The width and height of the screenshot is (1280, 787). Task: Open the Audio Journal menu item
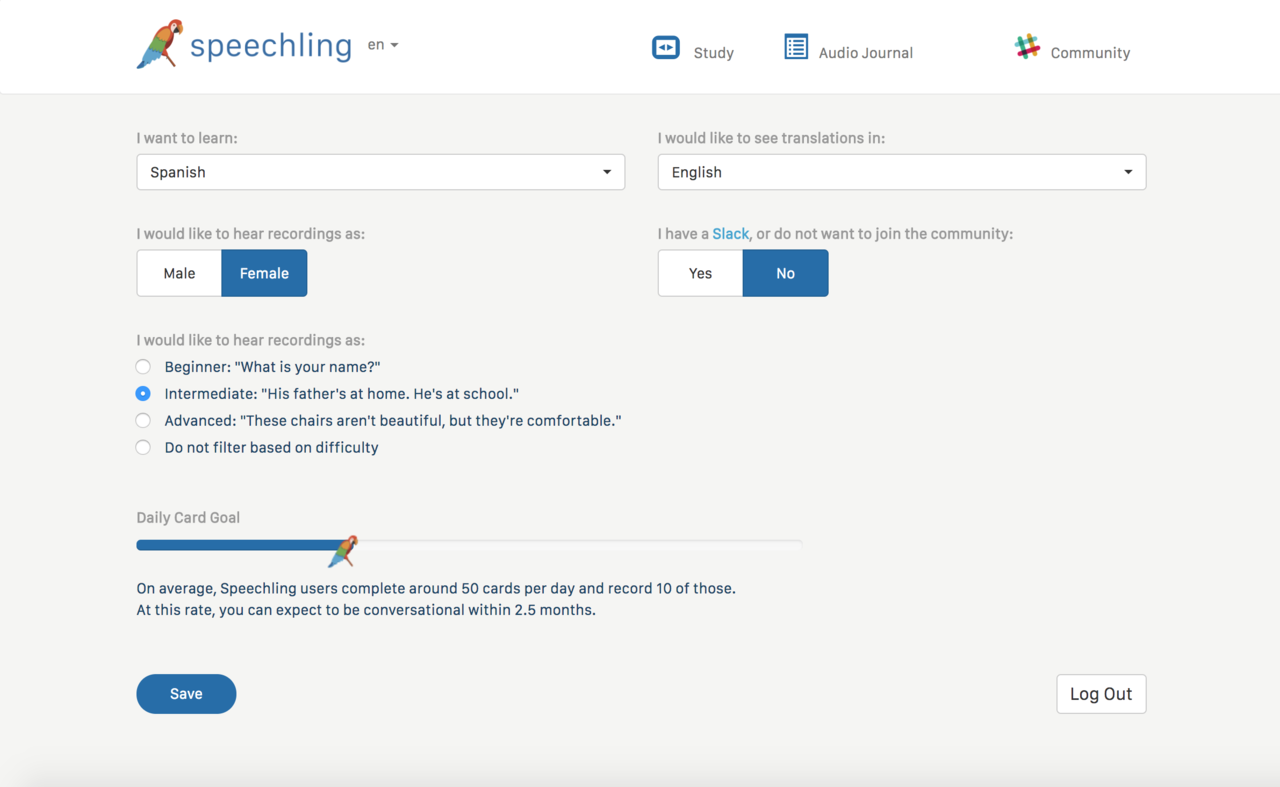click(x=865, y=53)
